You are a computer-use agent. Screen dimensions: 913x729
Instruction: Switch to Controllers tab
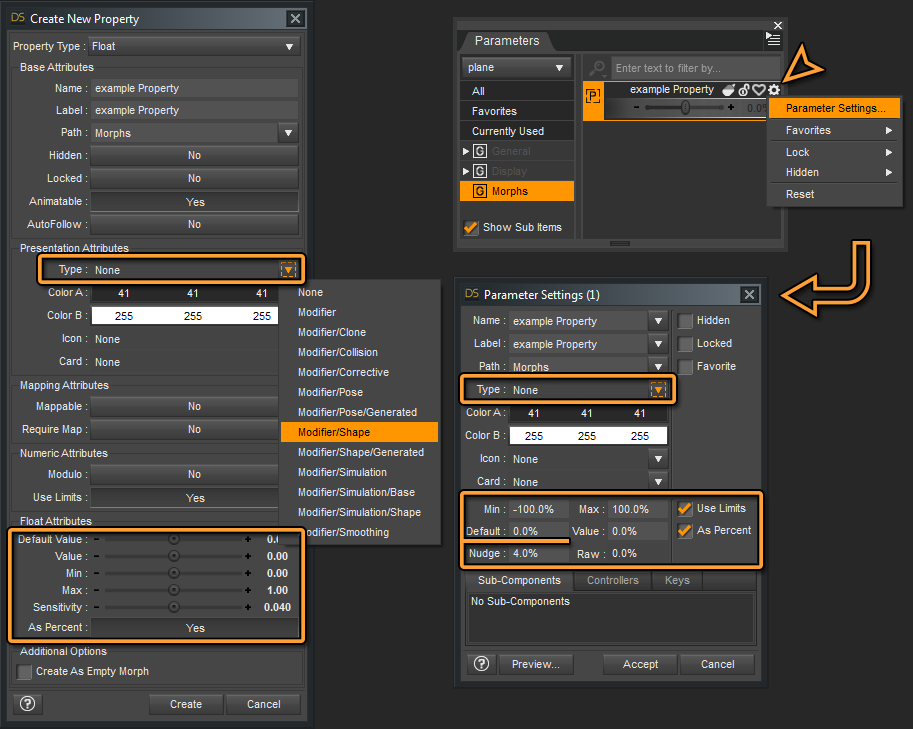click(613, 581)
